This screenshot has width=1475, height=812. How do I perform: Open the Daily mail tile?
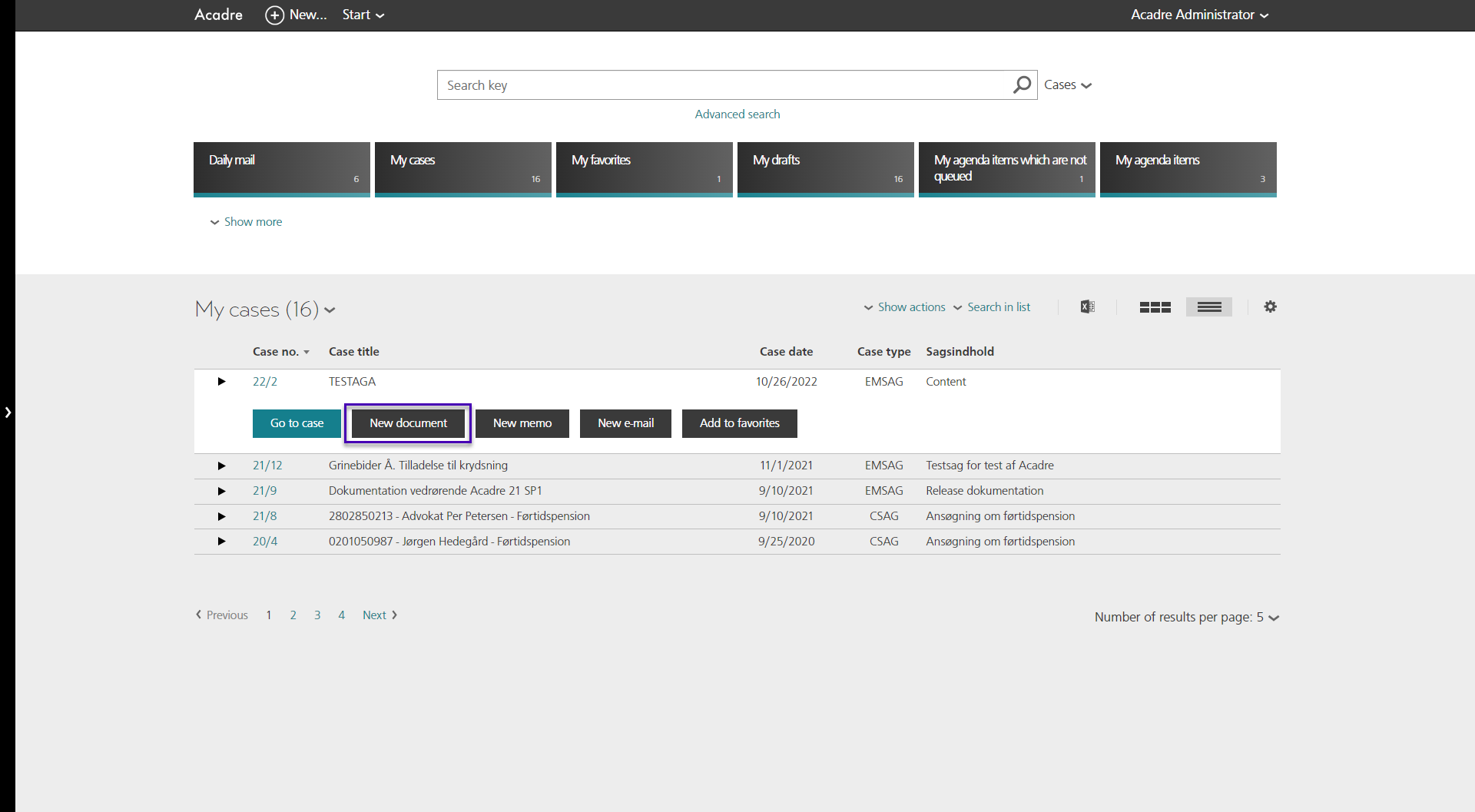pyautogui.click(x=282, y=169)
